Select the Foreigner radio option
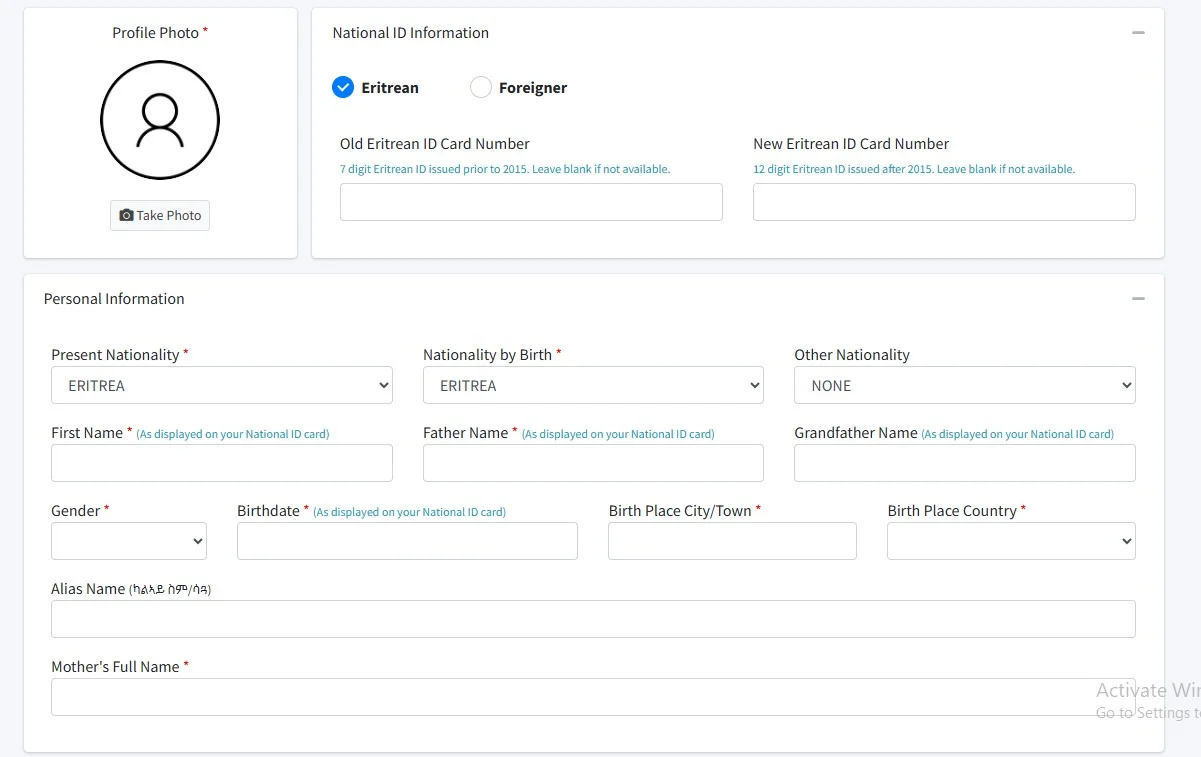Viewport: 1201px width, 757px height. point(481,88)
